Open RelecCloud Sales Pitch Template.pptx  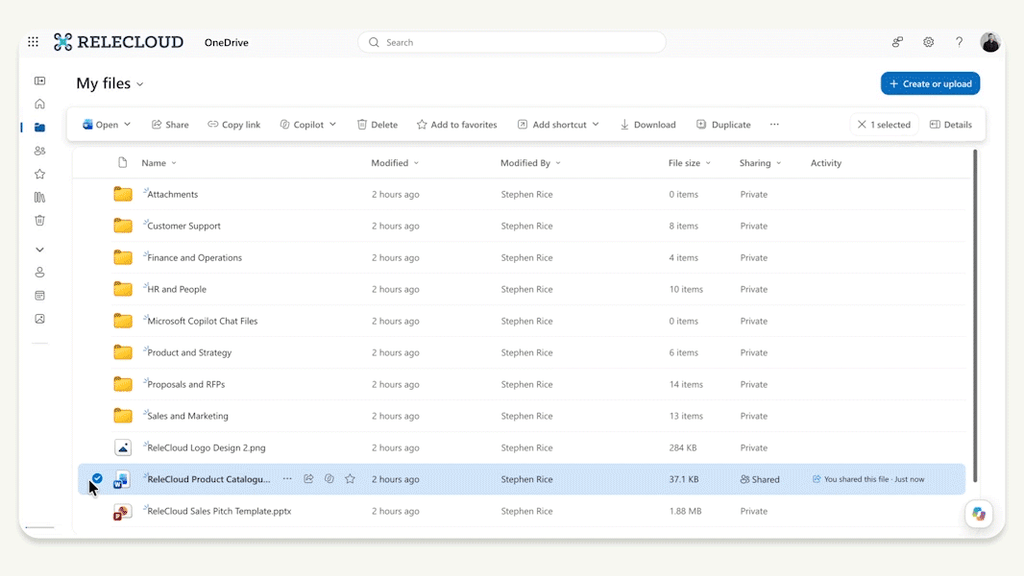tap(219, 511)
